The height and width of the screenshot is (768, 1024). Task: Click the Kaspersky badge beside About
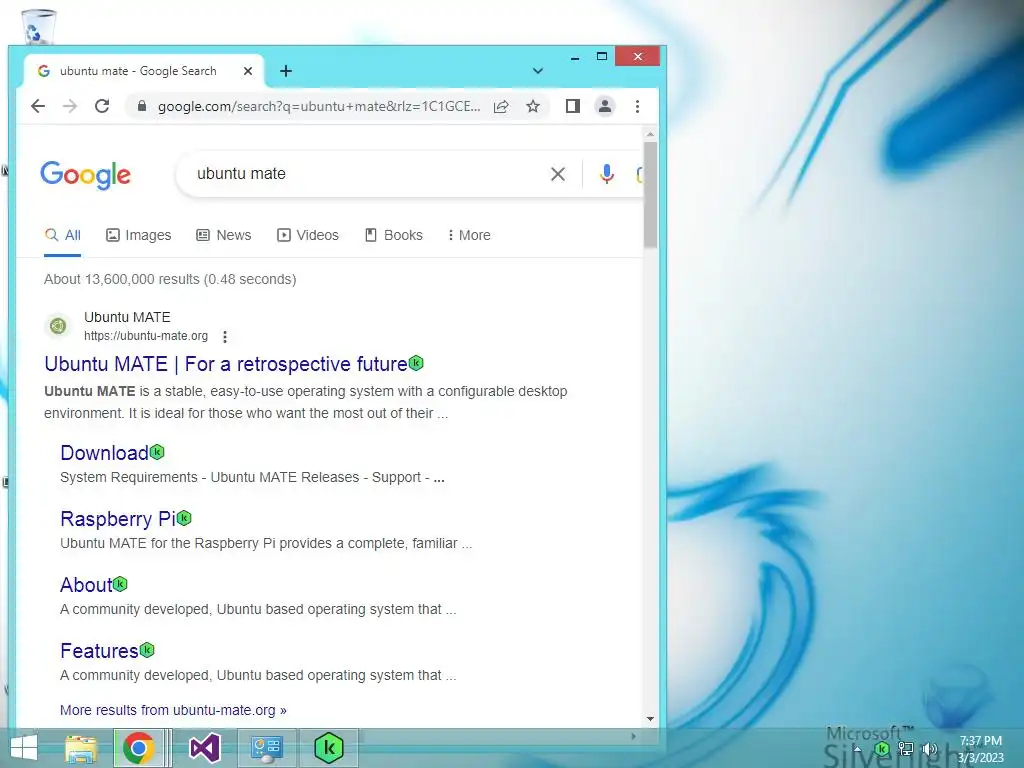[120, 584]
